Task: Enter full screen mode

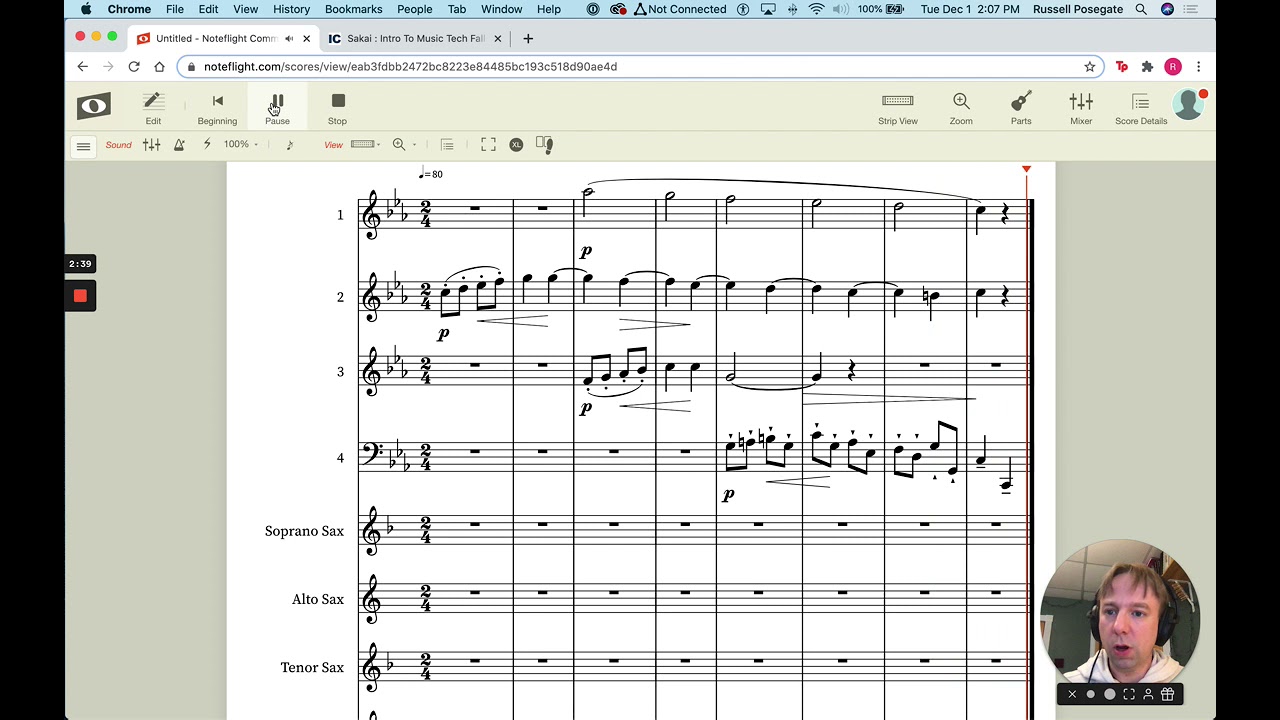Action: click(488, 145)
